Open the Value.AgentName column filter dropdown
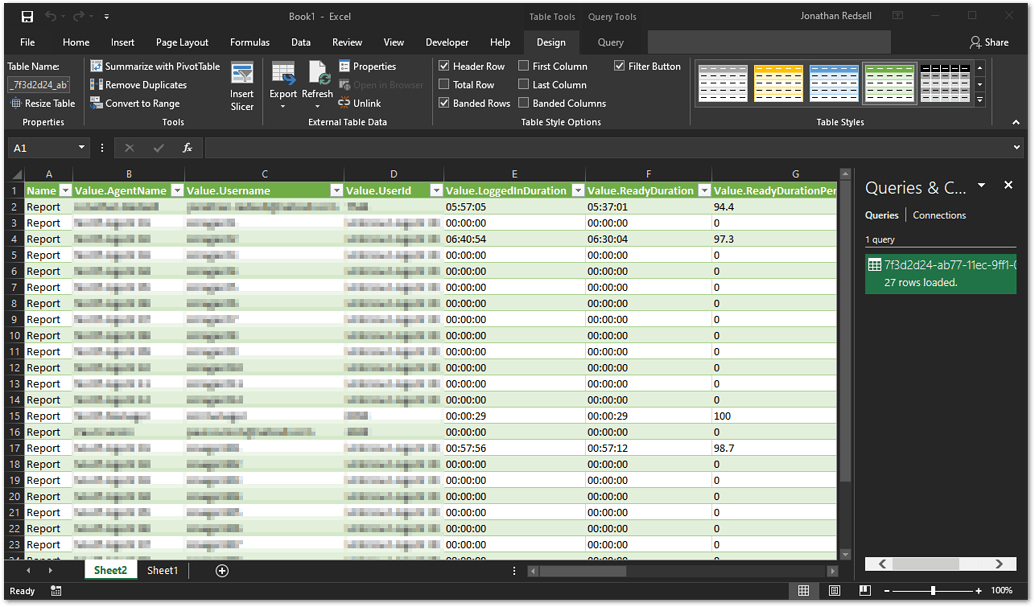Screen dimensions: 1035x607 (176, 190)
